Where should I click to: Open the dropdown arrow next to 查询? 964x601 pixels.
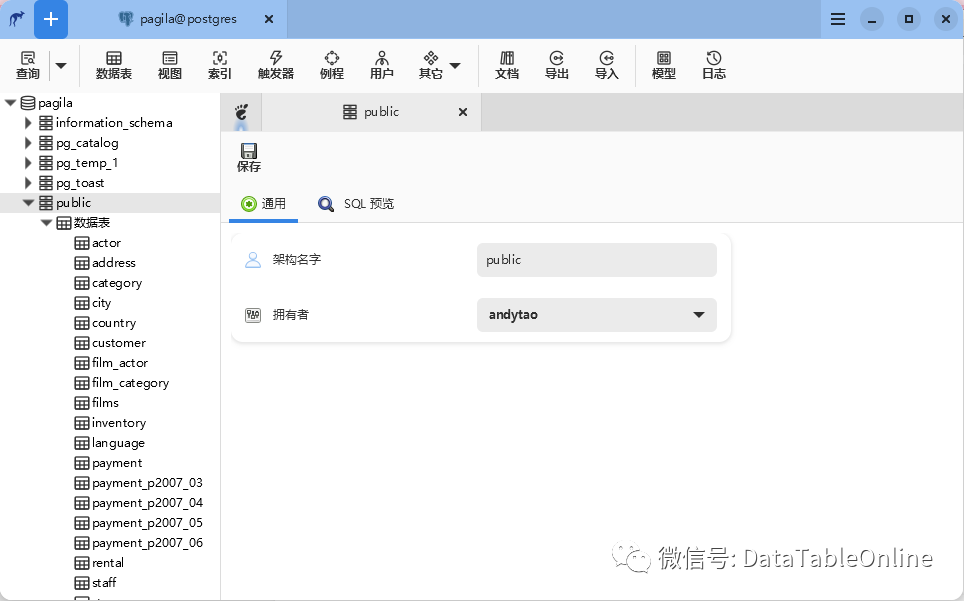click(61, 65)
